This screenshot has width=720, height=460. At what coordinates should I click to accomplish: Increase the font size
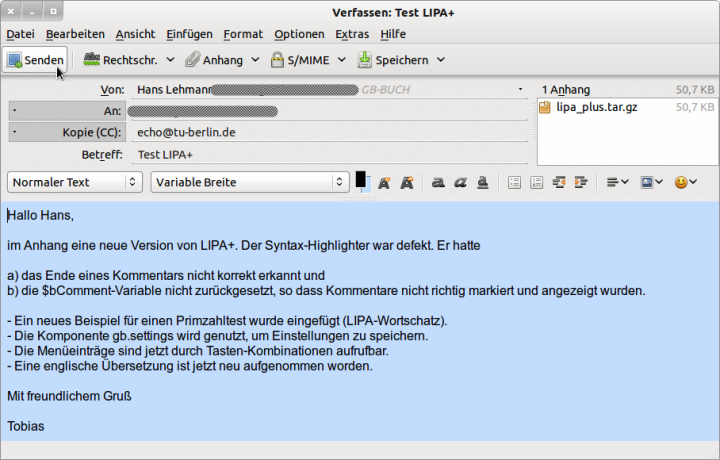point(407,183)
